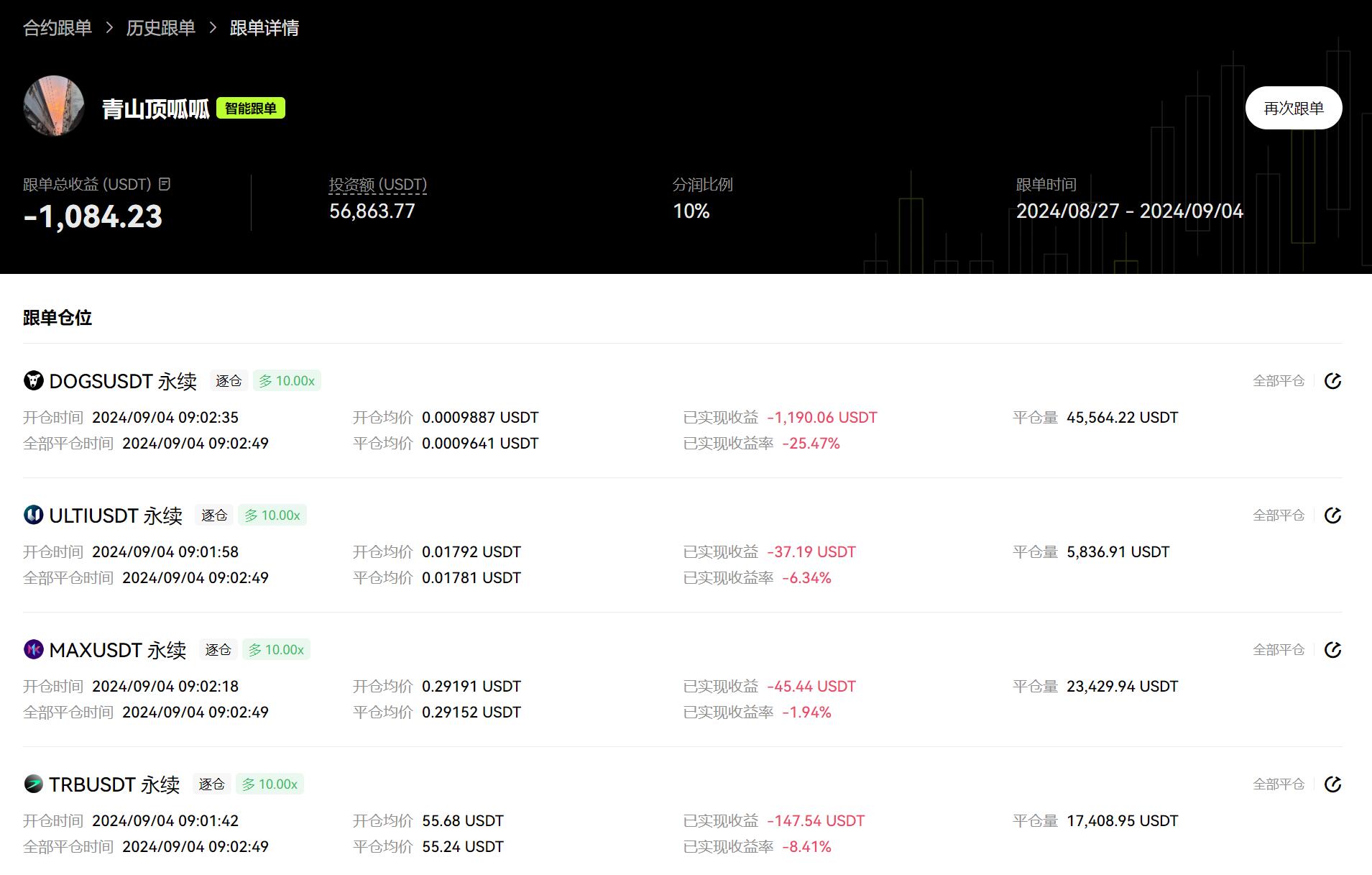1372x875 pixels.
Task: Click the share icon on MAXUSDT row
Action: pyautogui.click(x=1332, y=650)
